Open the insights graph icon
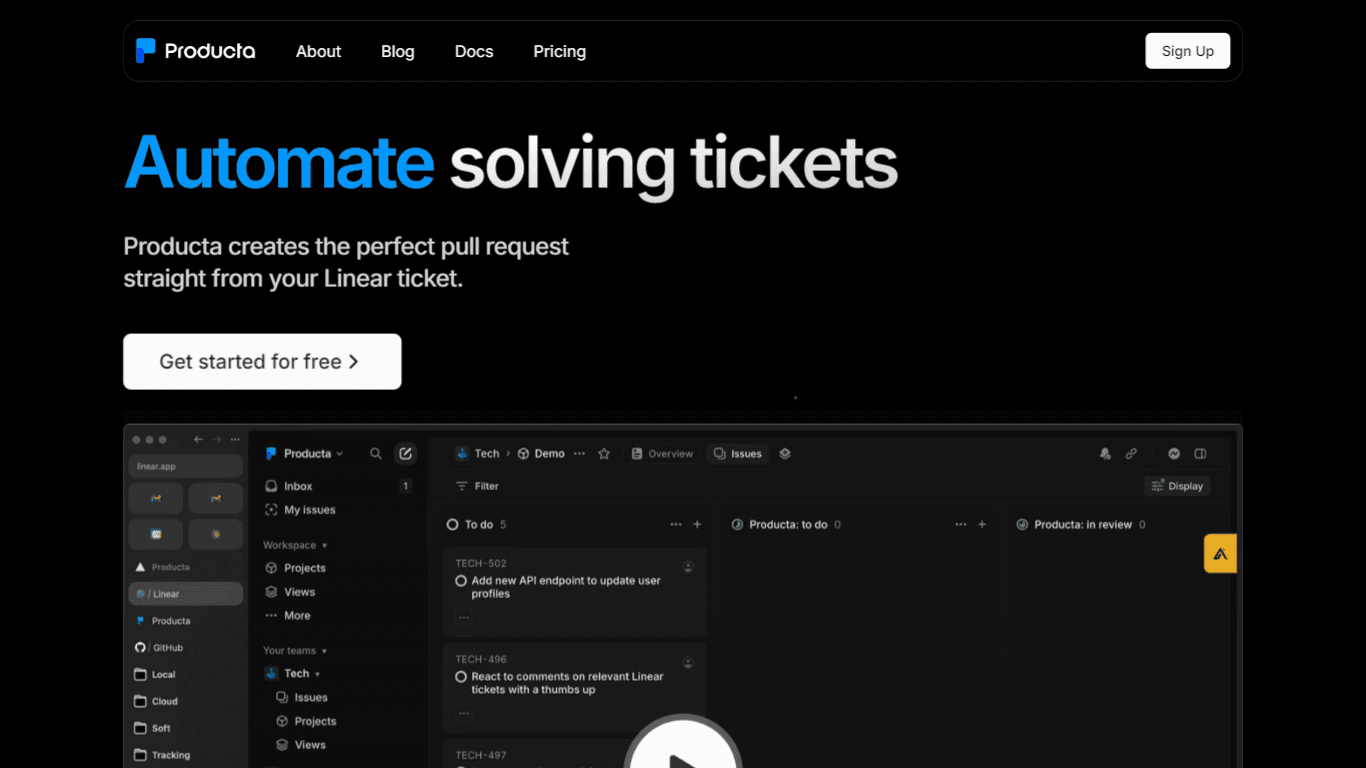Screen dimensions: 1366x768 1174,454
